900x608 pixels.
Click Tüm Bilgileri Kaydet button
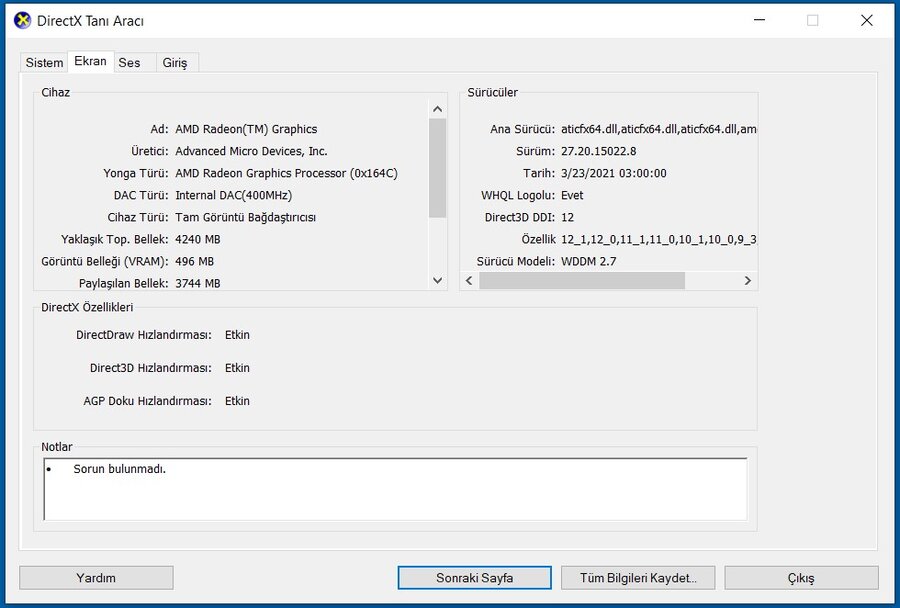point(638,578)
